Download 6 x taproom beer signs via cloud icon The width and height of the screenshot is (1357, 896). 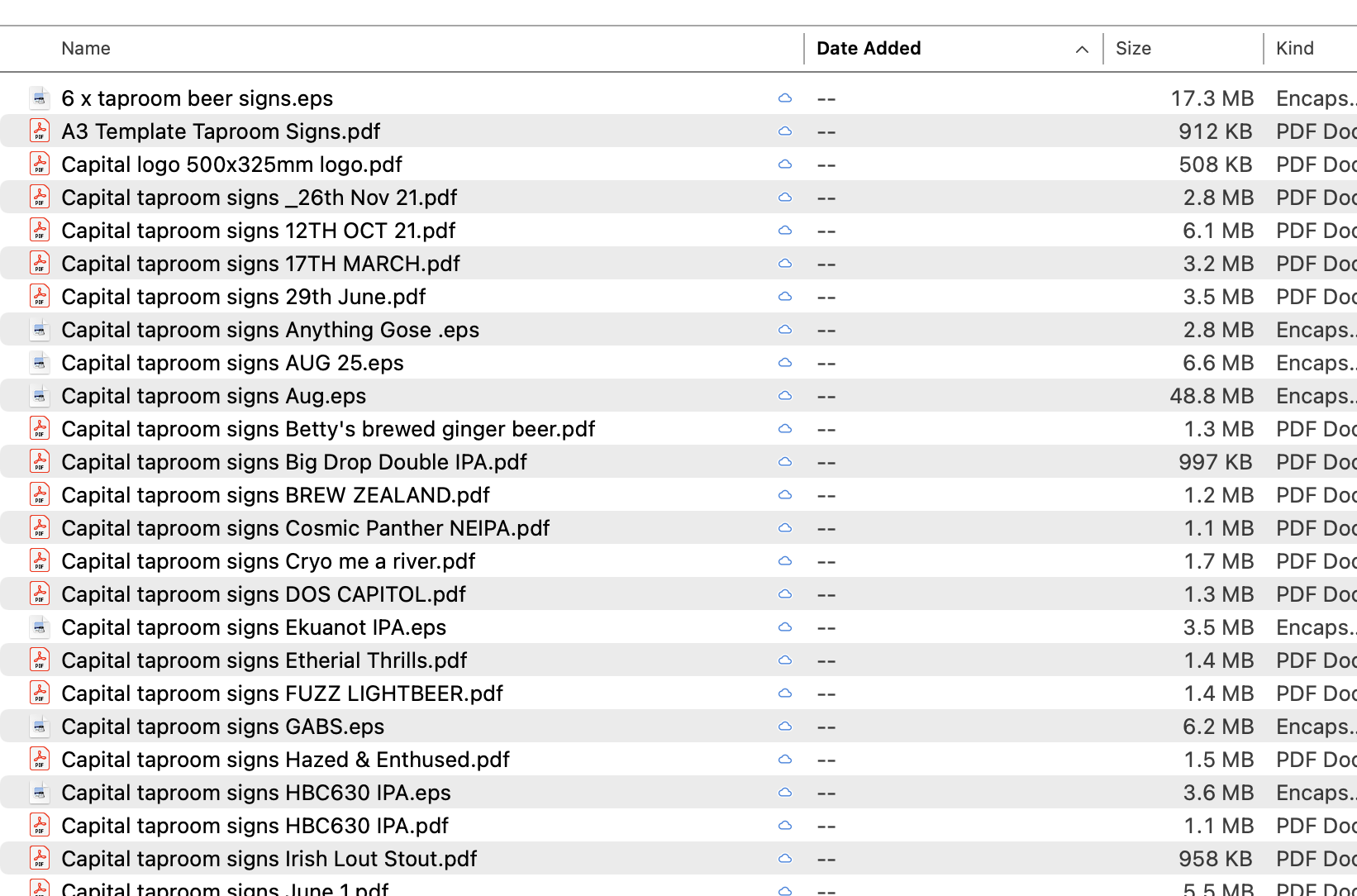785,98
